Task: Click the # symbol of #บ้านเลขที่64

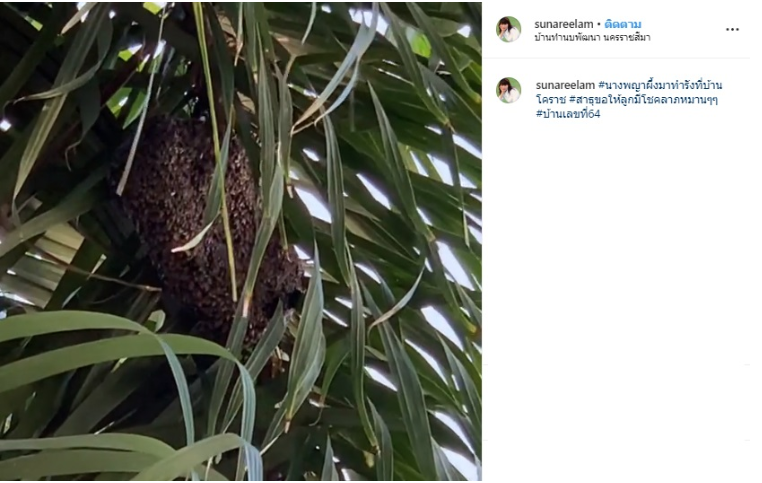Action: pos(539,114)
